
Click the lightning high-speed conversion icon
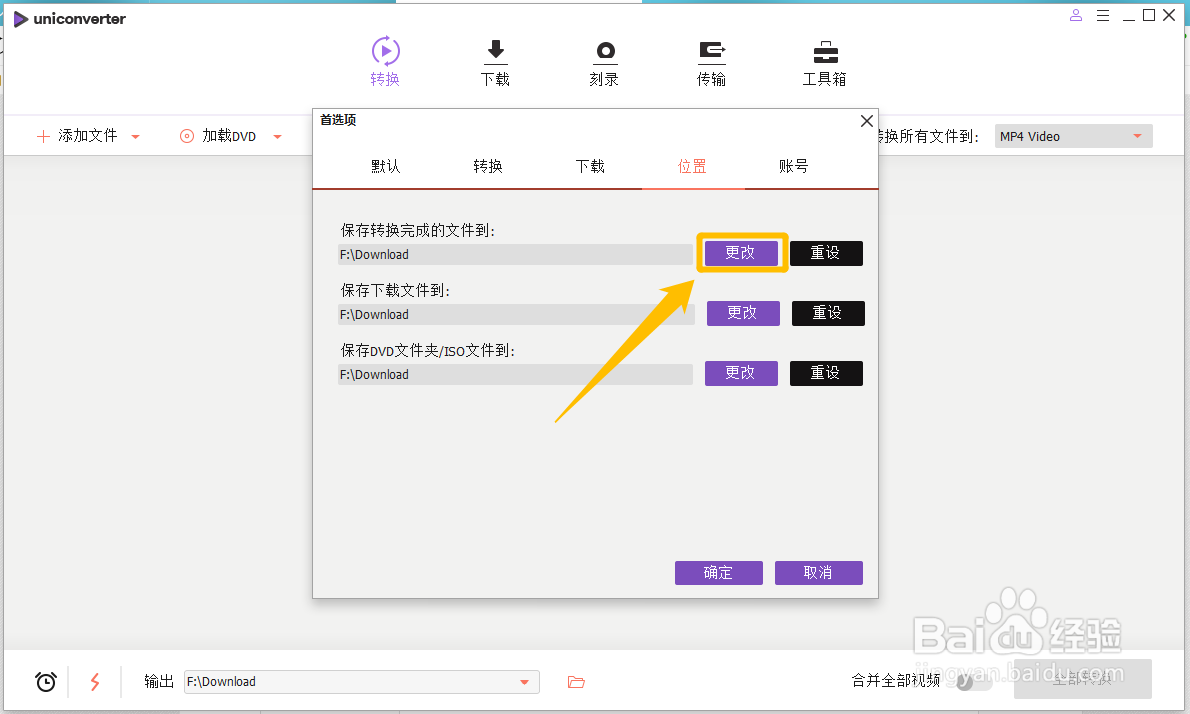tap(95, 681)
